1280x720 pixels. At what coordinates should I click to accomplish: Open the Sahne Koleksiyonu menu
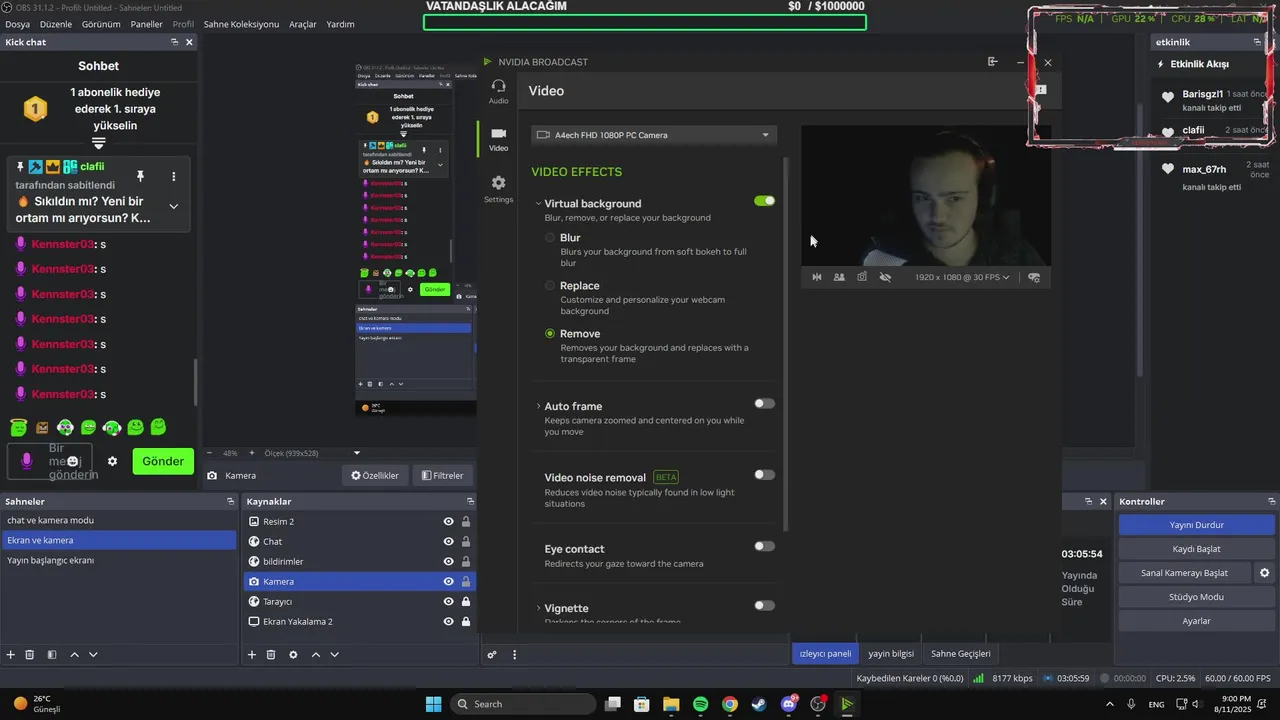click(x=241, y=24)
